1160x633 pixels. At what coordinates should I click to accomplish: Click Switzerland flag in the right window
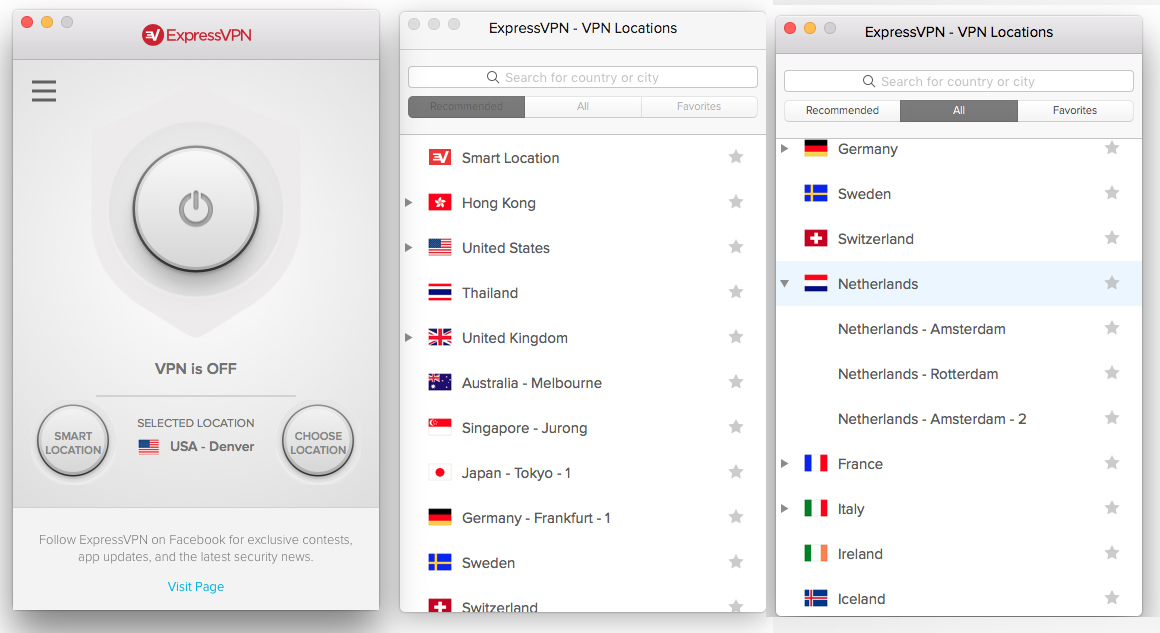[x=815, y=239]
